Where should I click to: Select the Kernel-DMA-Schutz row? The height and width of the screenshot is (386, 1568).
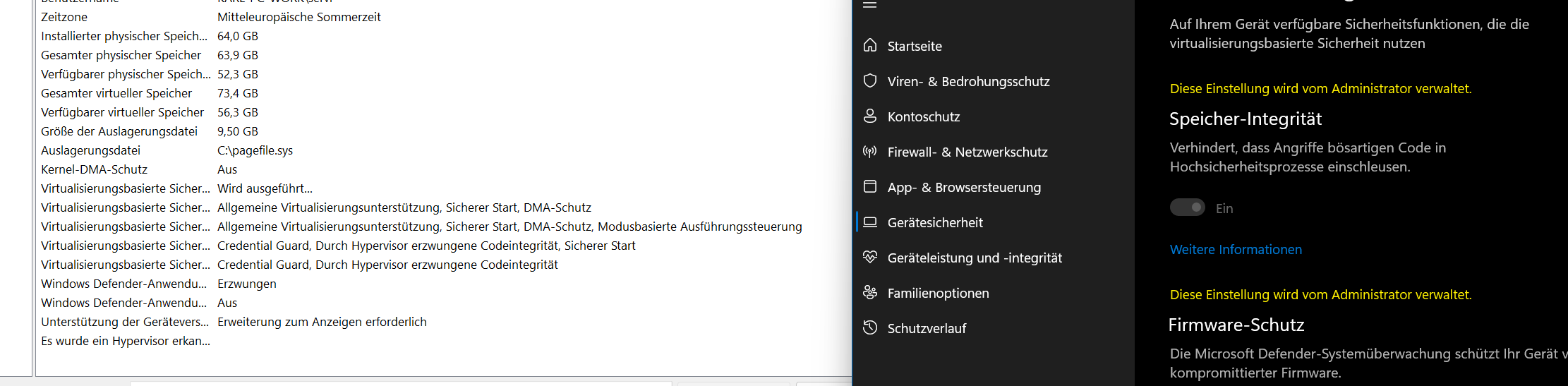pyautogui.click(x=95, y=169)
